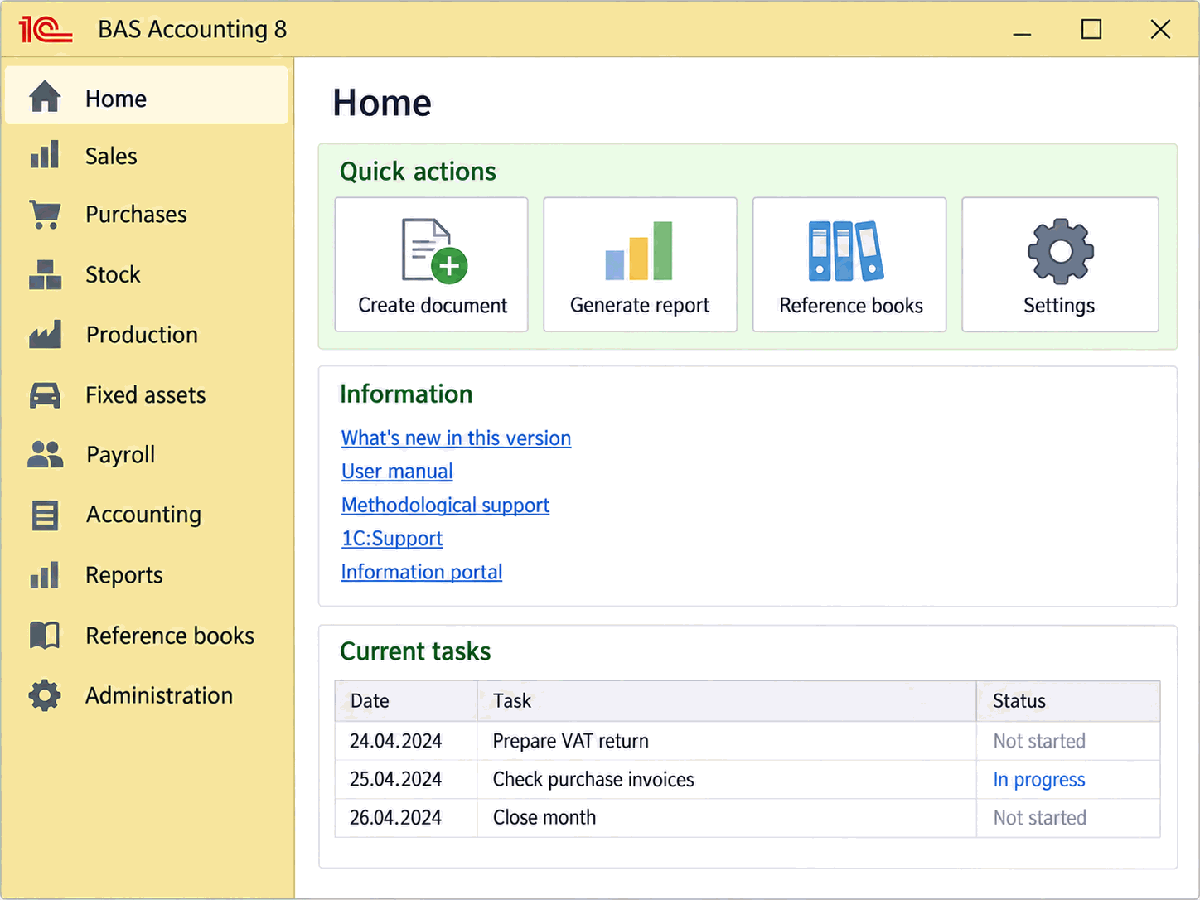
Task: Open the Payroll people icon
Action: (x=45, y=455)
